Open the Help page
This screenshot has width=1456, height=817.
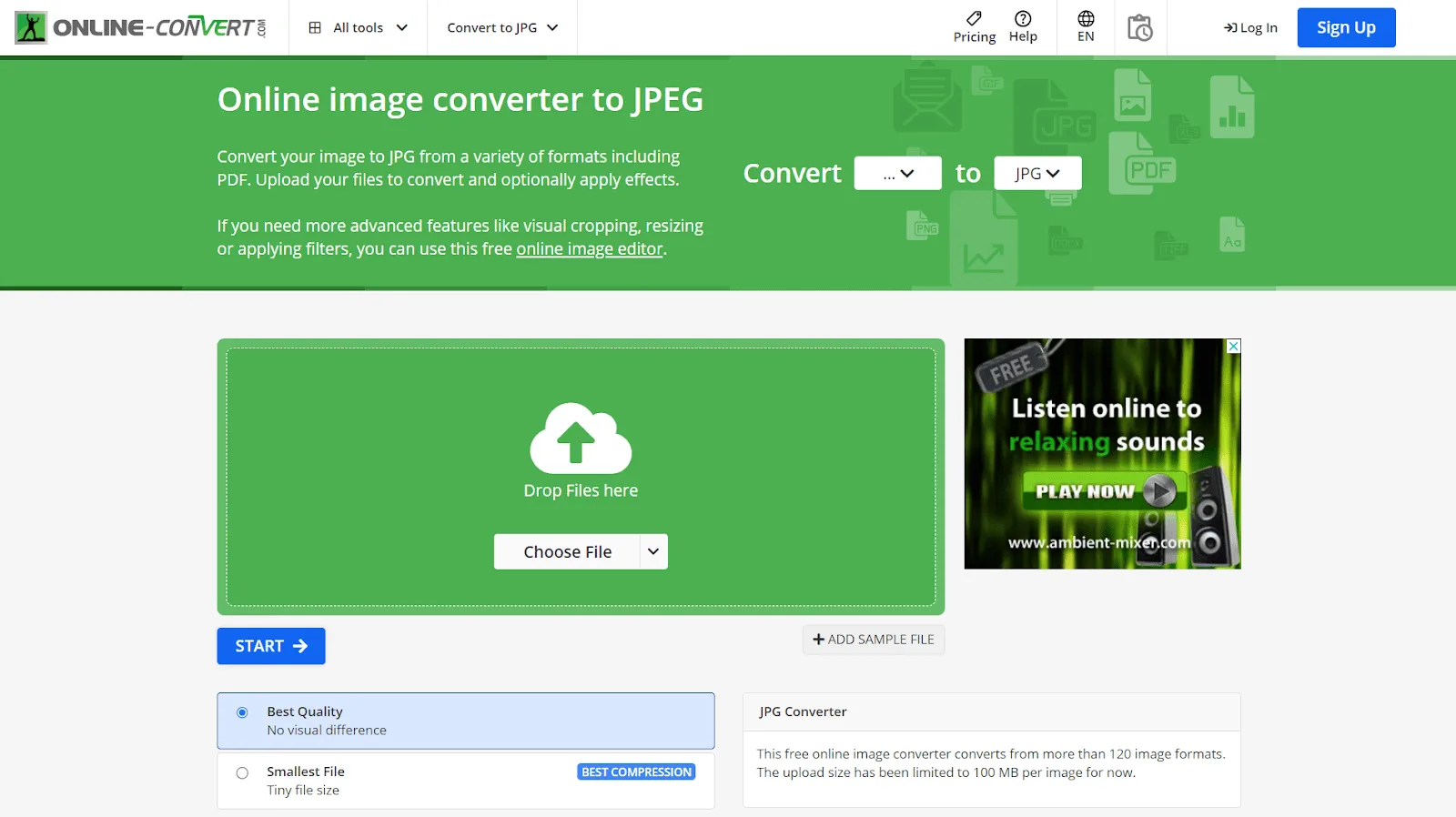coord(1023,27)
